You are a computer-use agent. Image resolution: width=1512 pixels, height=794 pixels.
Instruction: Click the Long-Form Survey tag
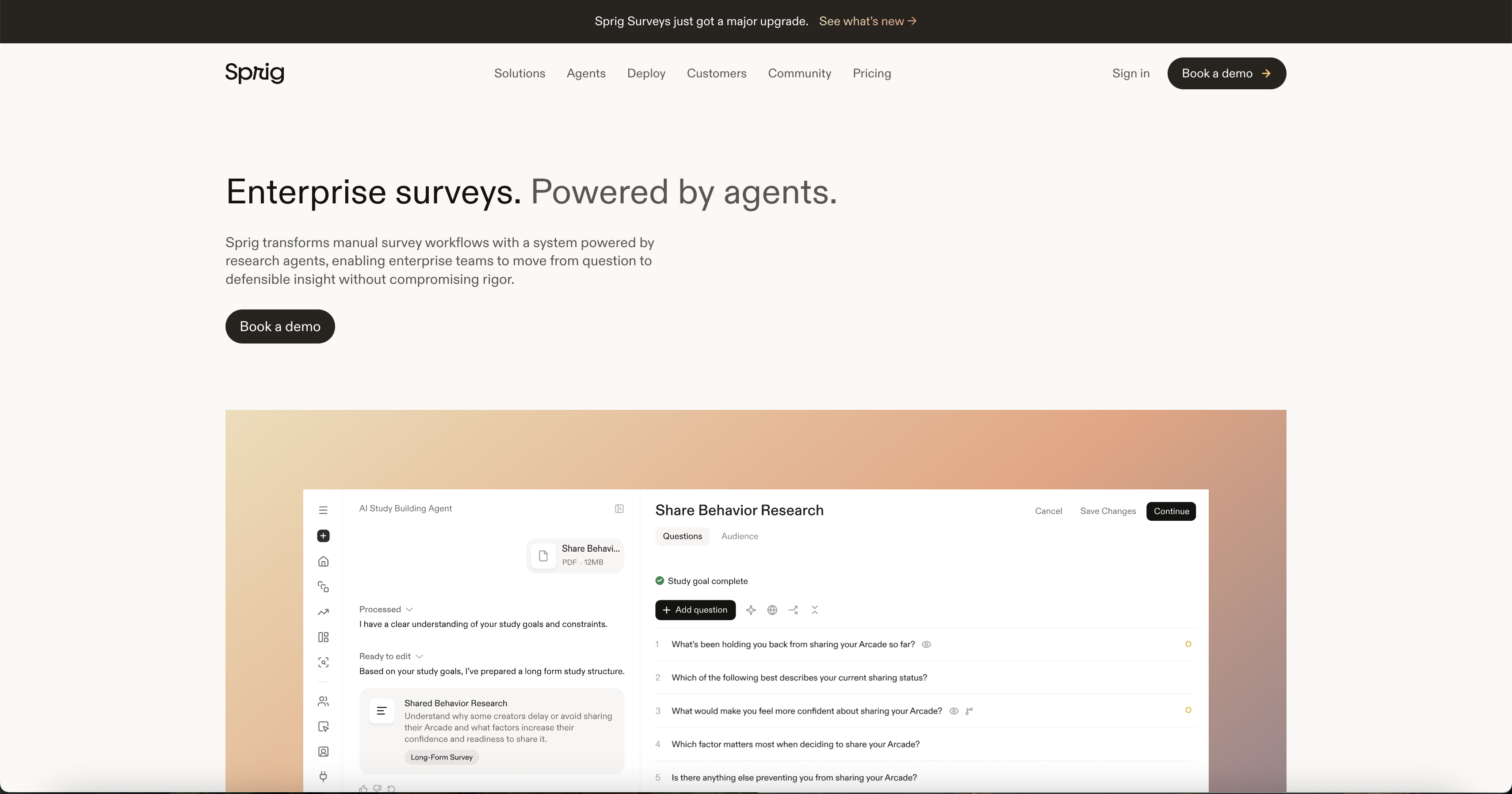[x=441, y=757]
